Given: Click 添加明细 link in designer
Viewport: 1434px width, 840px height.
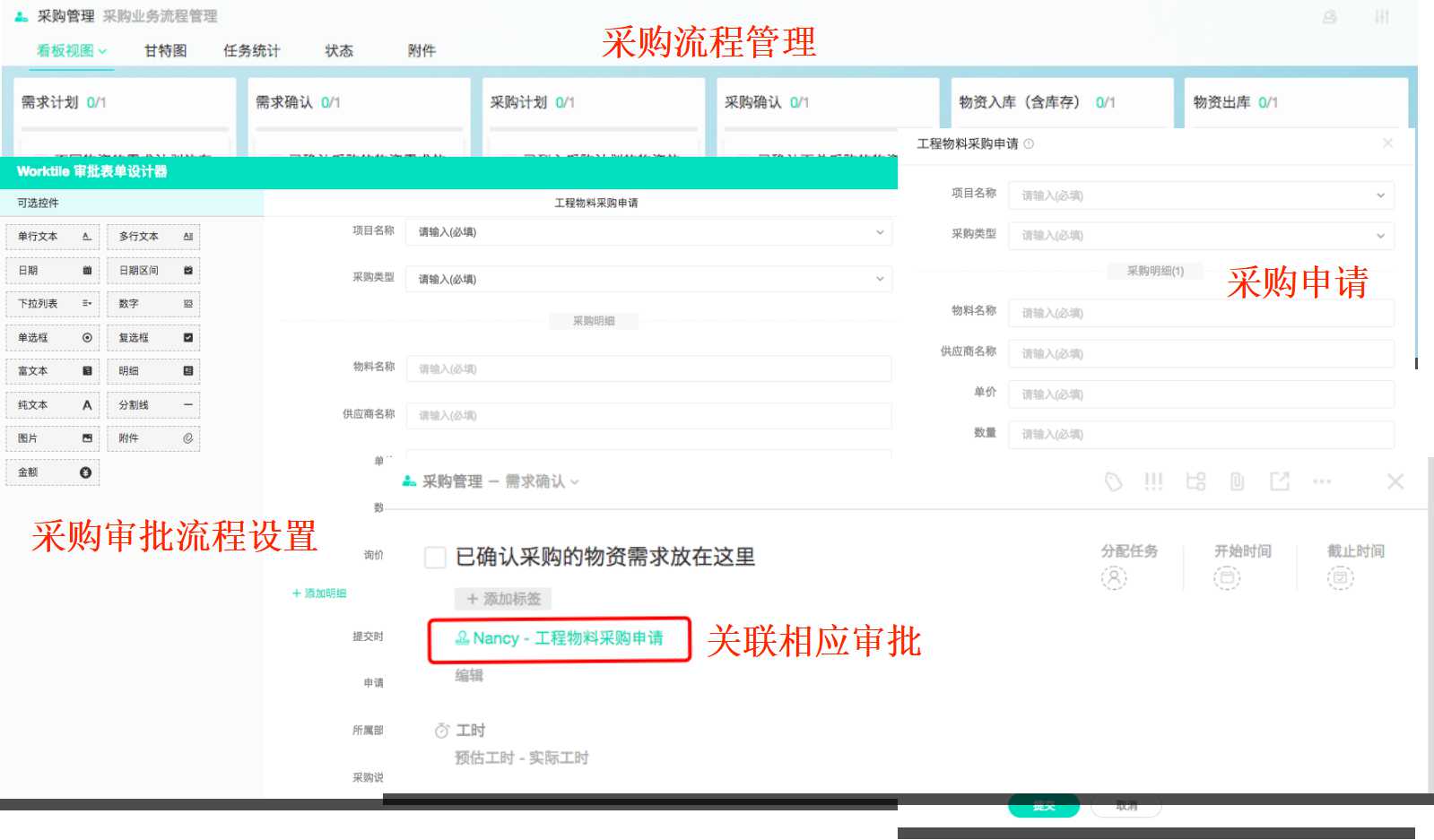Looking at the screenshot, I should (319, 593).
